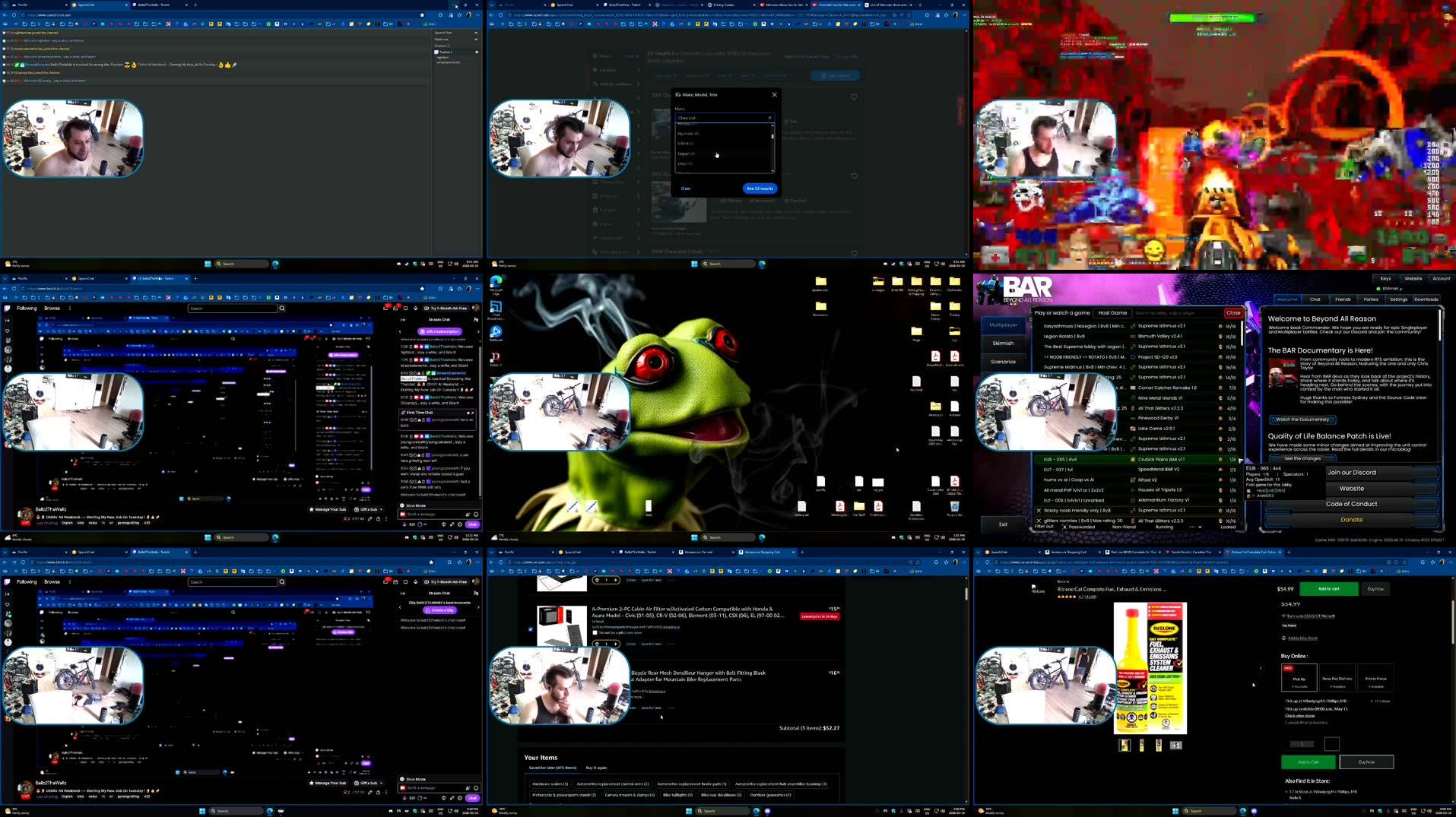Close the Make, Model, Trim dialog
This screenshot has height=817, width=1456.
[x=774, y=95]
